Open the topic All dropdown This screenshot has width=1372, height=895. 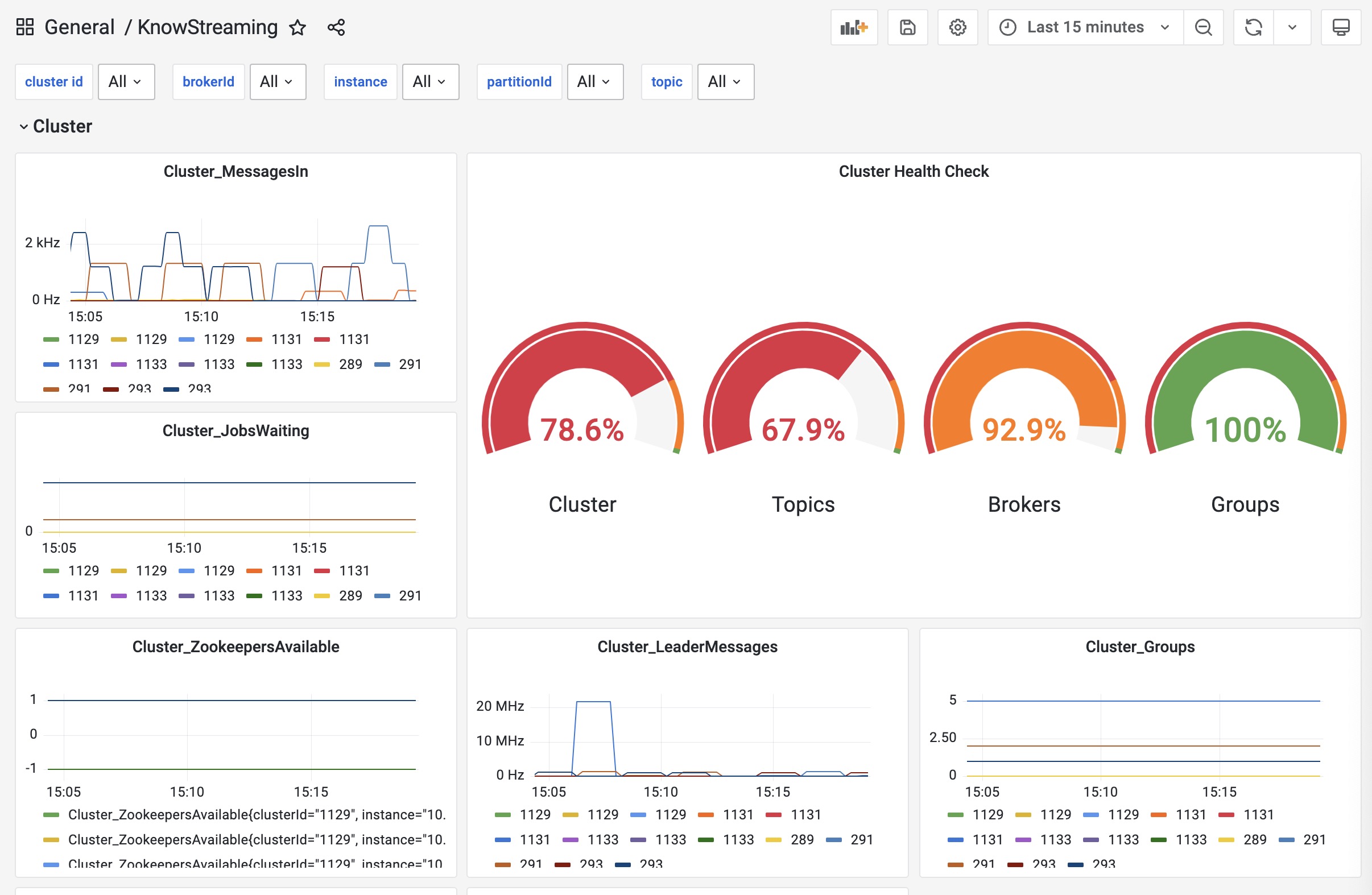point(725,82)
